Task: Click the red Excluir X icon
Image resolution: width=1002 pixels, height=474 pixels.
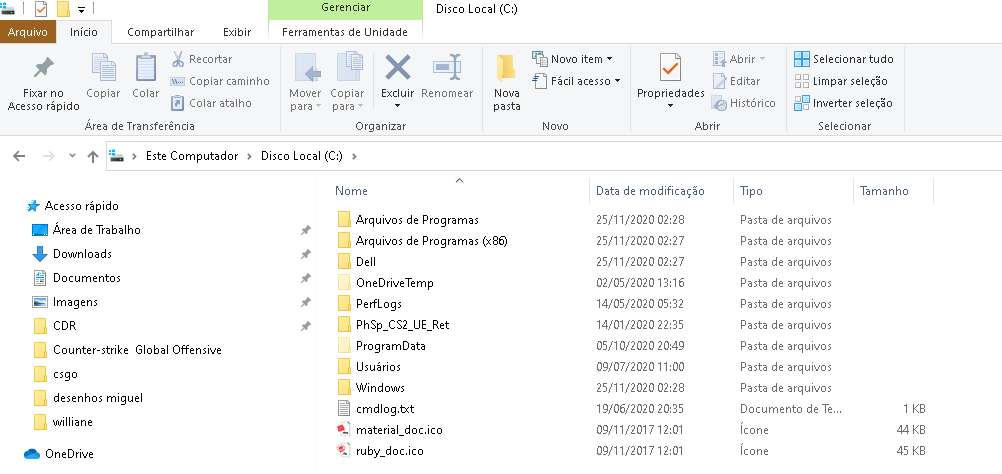Action: pos(397,67)
